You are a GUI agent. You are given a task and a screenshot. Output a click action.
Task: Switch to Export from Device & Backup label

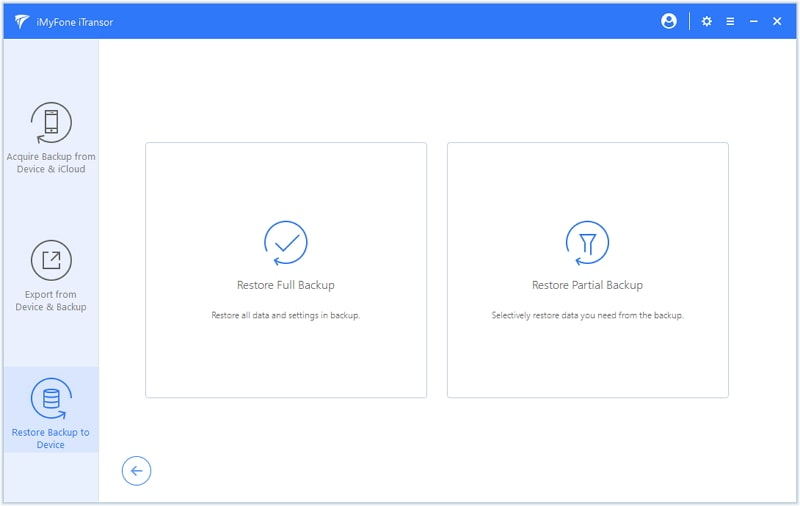pos(51,301)
